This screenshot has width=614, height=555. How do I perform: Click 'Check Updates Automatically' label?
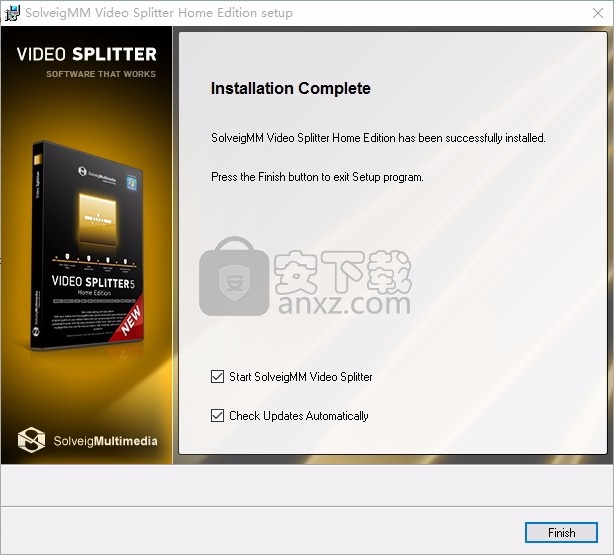[298, 416]
